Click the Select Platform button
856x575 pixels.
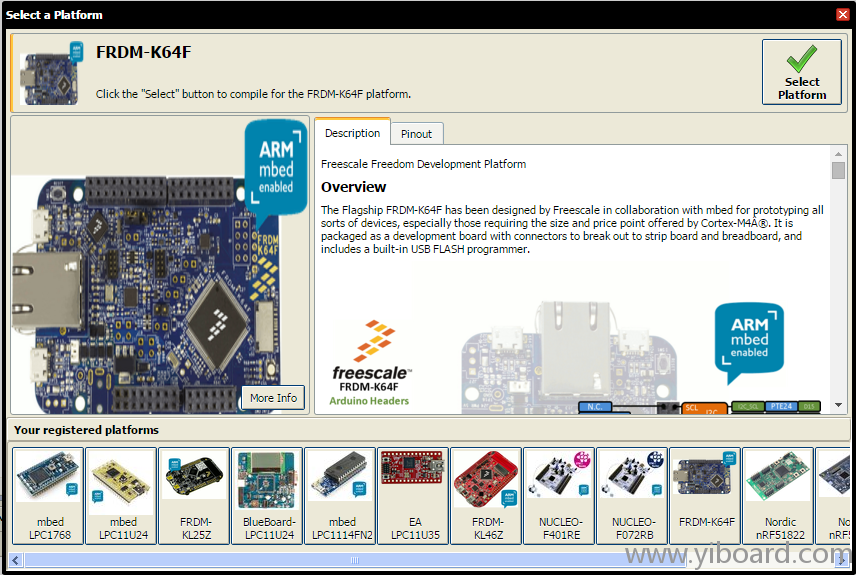(801, 72)
